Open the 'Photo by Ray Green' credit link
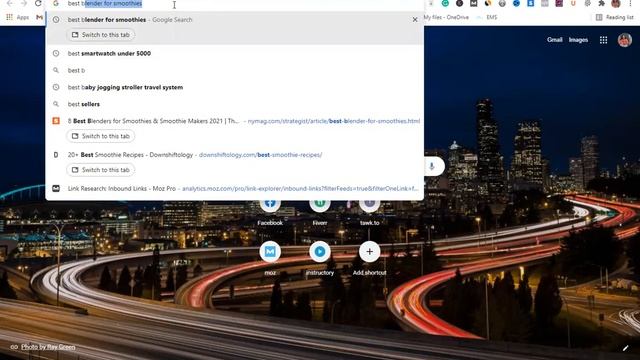This screenshot has height=360, width=640. tap(48, 347)
